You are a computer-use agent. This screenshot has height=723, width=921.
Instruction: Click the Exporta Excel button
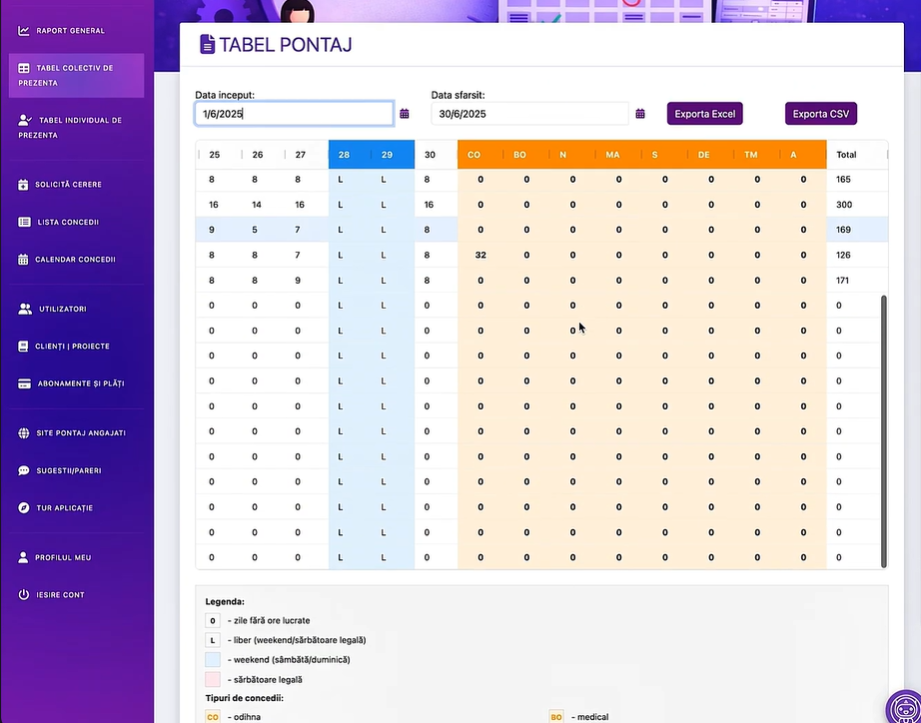click(x=704, y=114)
